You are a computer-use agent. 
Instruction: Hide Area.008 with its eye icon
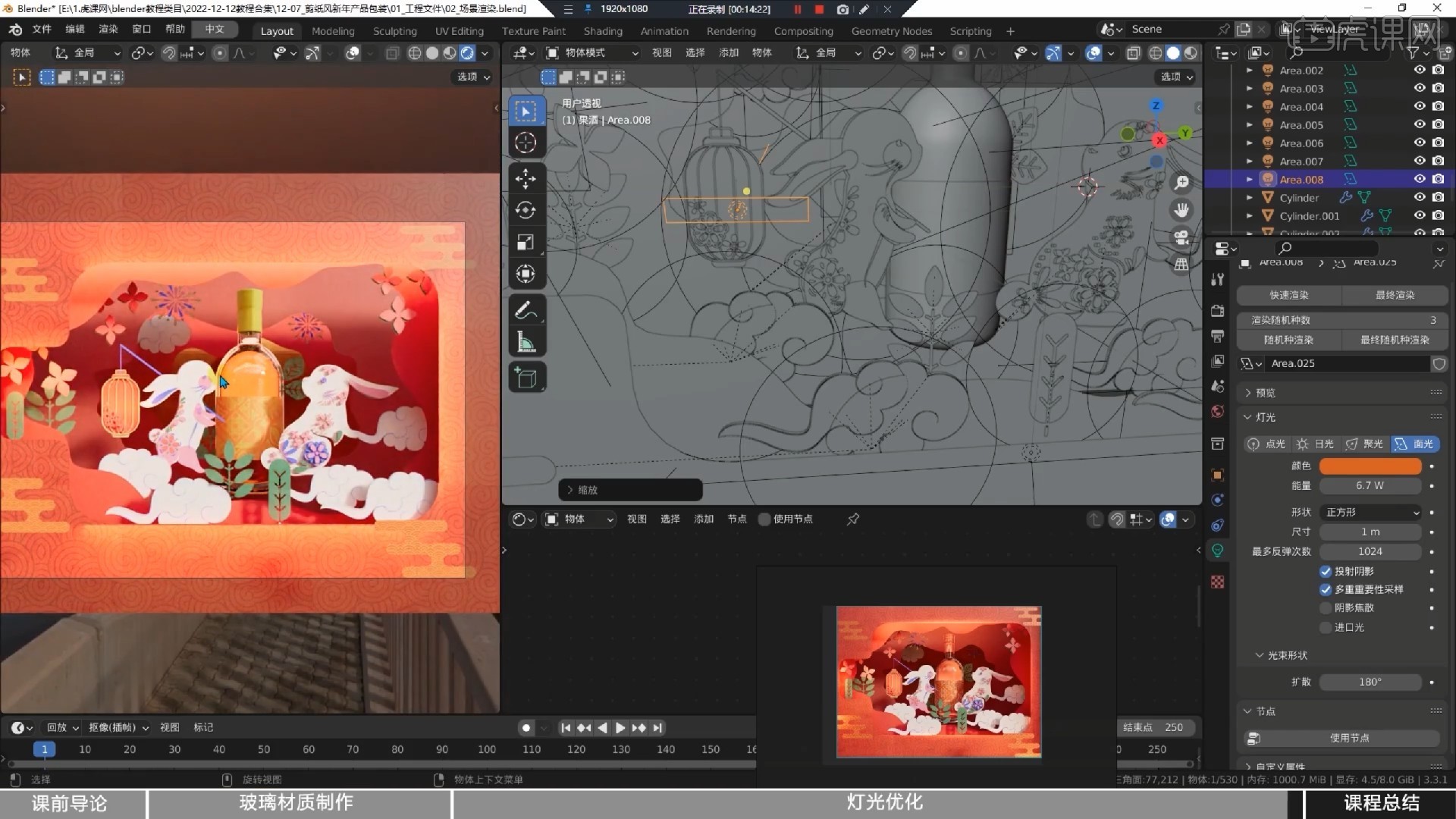tap(1420, 179)
